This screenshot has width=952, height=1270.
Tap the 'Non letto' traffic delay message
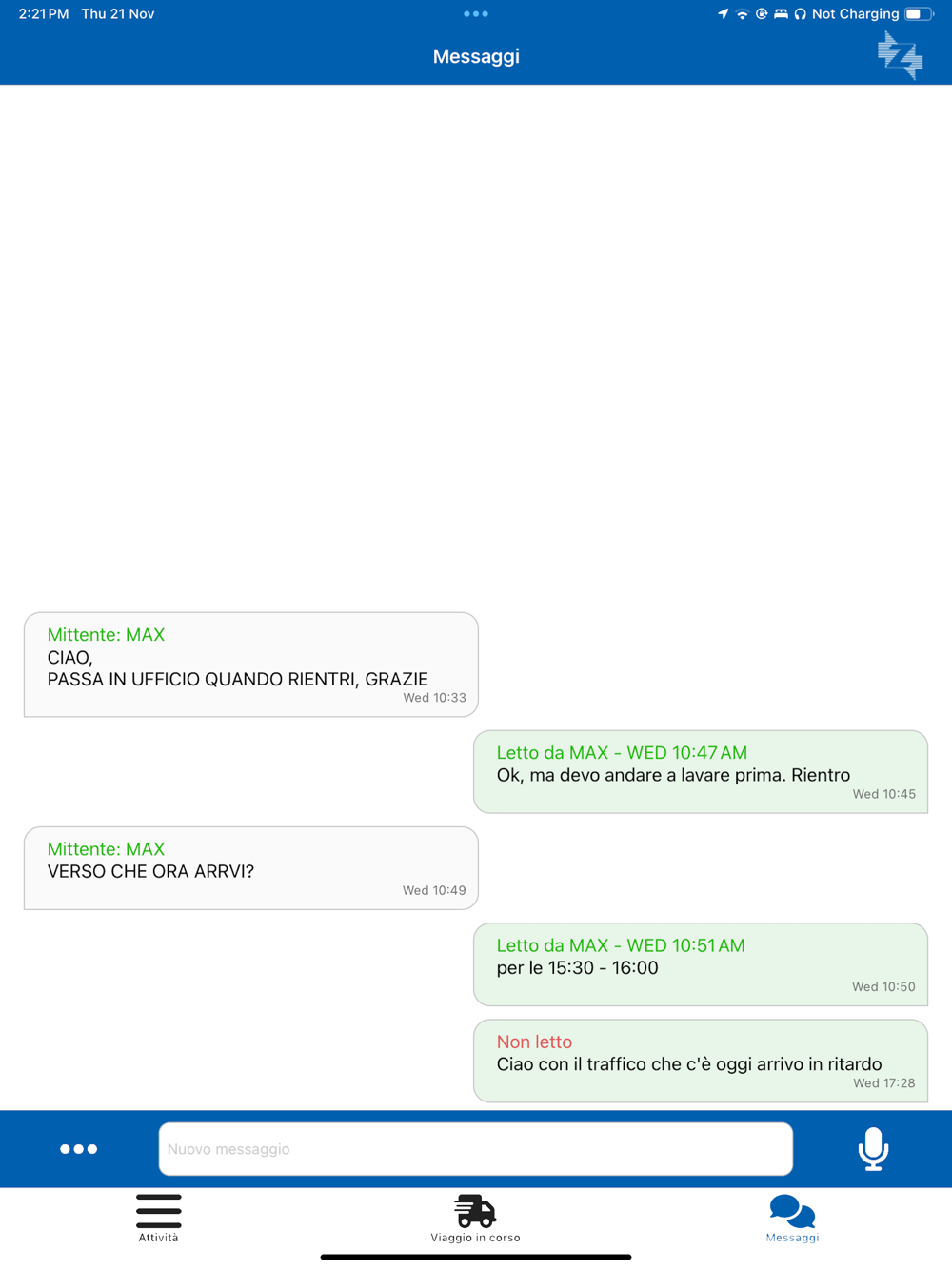(x=701, y=1061)
